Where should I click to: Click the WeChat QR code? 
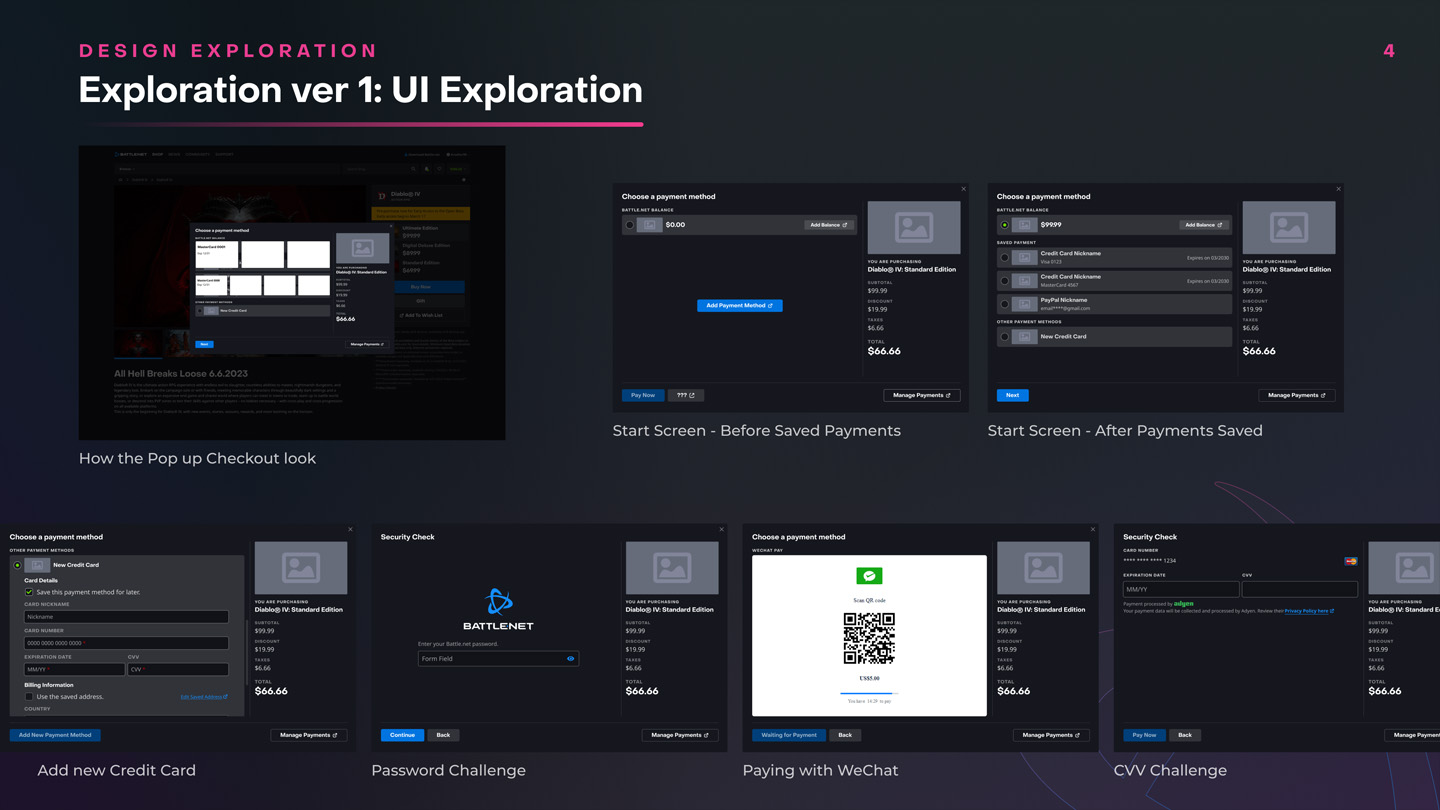(x=869, y=639)
